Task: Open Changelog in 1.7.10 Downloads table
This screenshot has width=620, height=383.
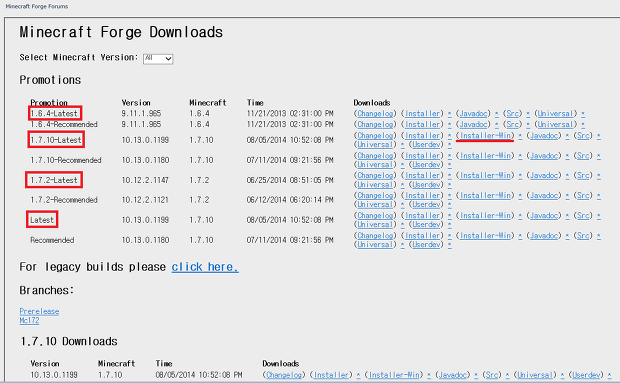Action: point(284,375)
